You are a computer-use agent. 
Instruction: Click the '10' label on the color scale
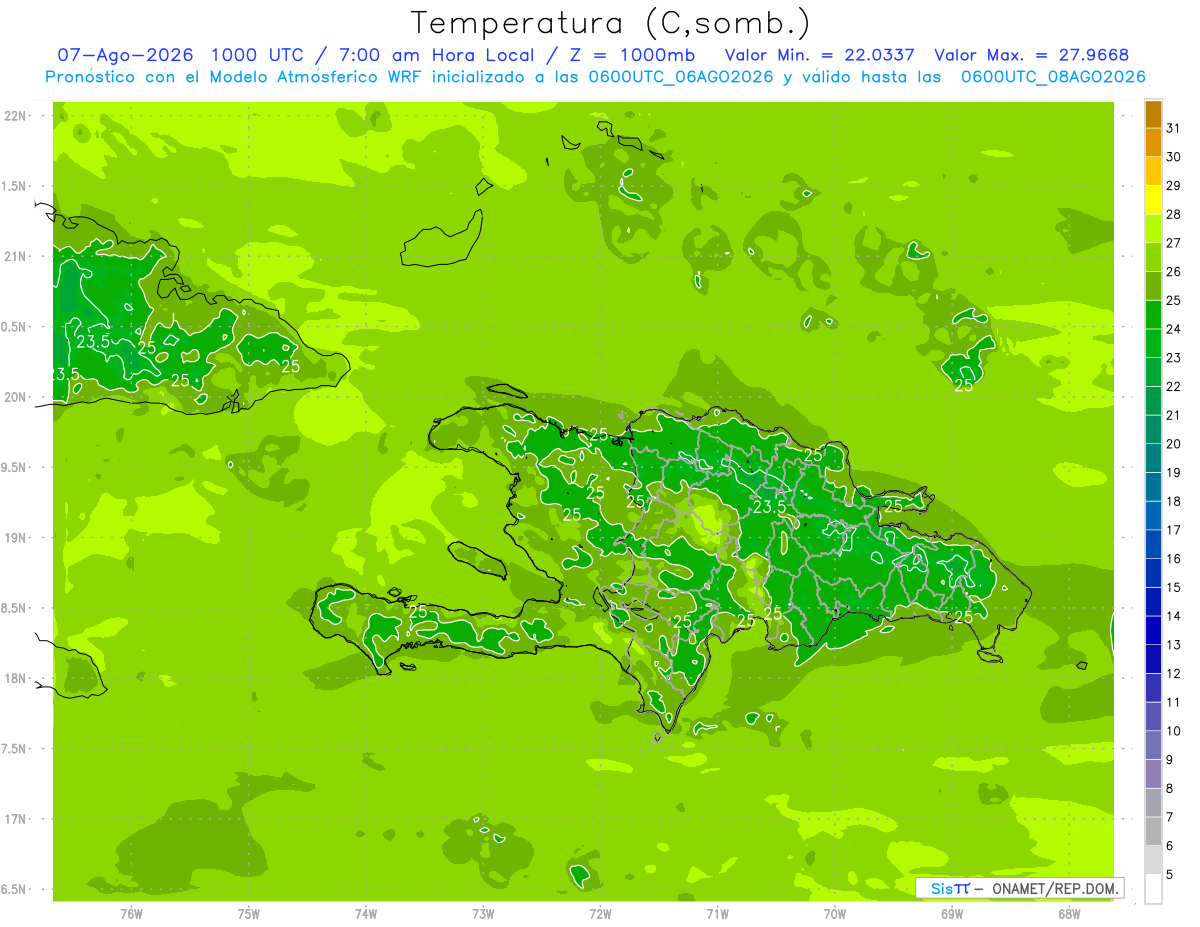pyautogui.click(x=1174, y=731)
